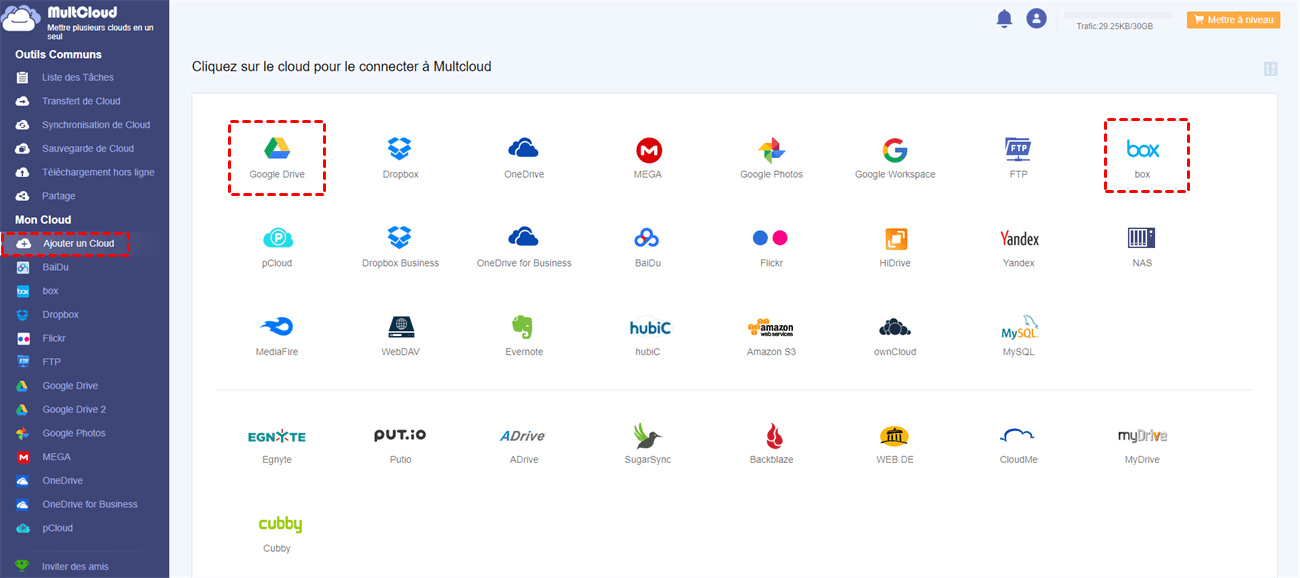Select the WEB.DE cloud
This screenshot has width=1300, height=578.
895,444
